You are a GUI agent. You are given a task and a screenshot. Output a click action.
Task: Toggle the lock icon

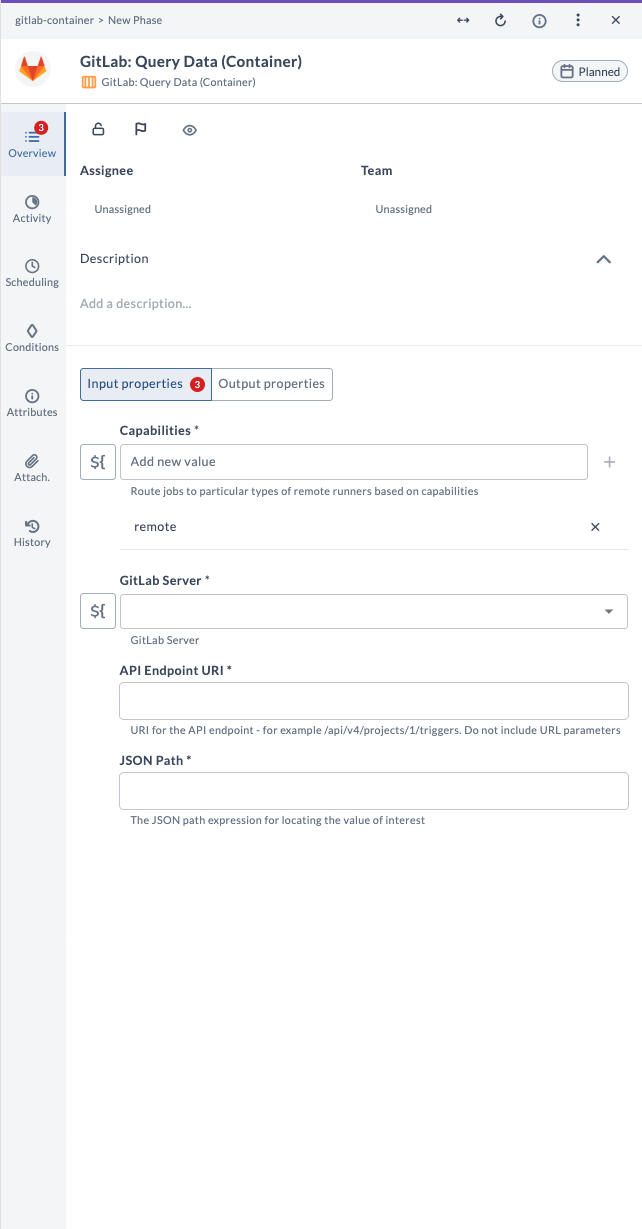click(x=98, y=129)
